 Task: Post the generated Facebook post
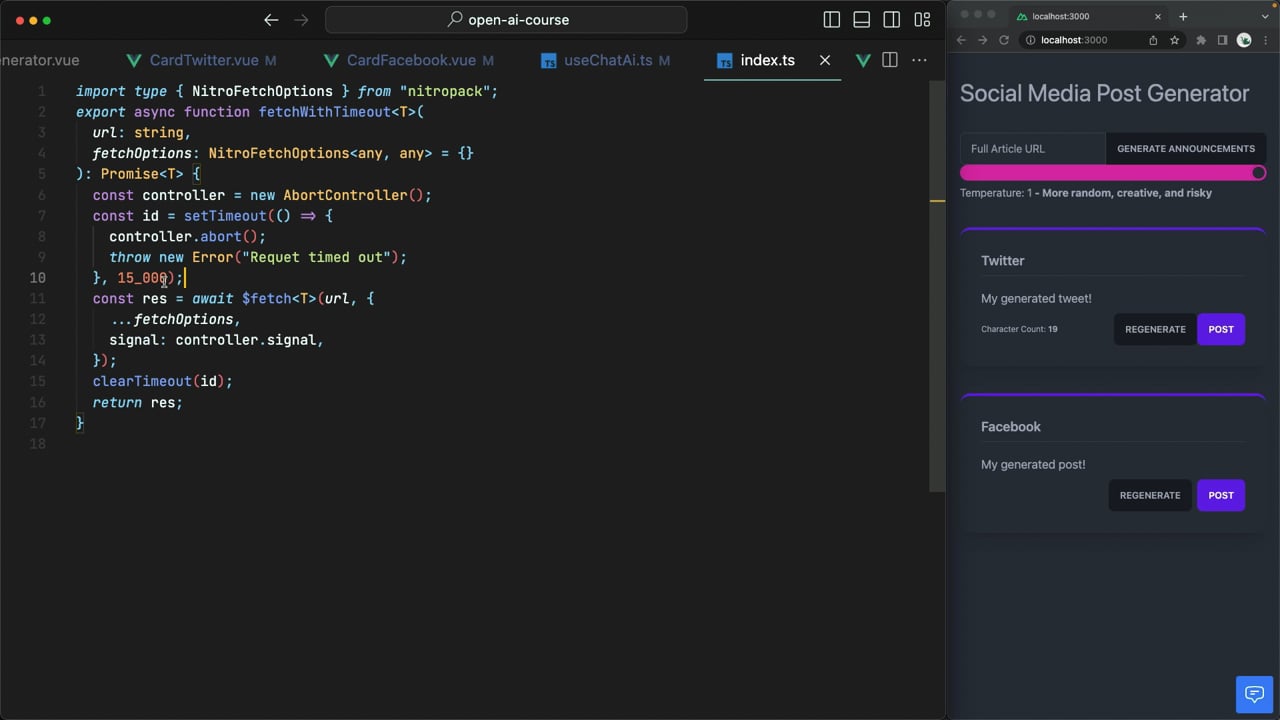[1221, 495]
